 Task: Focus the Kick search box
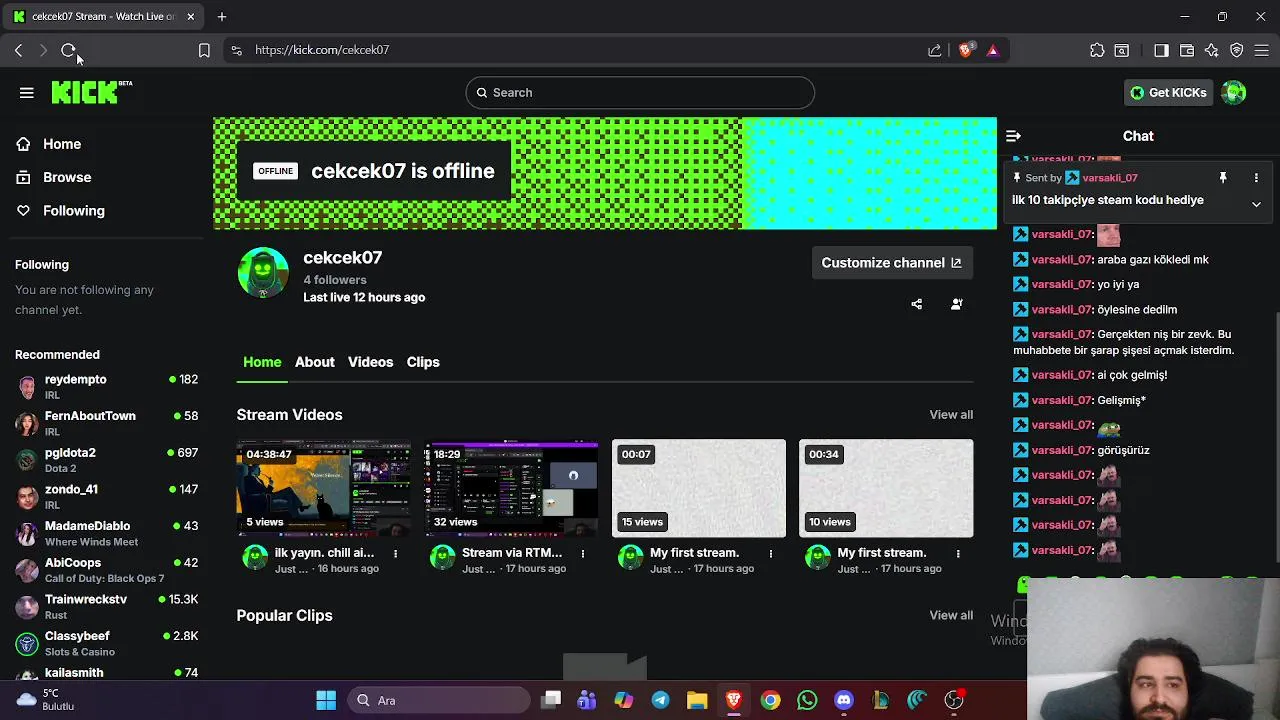(x=640, y=93)
